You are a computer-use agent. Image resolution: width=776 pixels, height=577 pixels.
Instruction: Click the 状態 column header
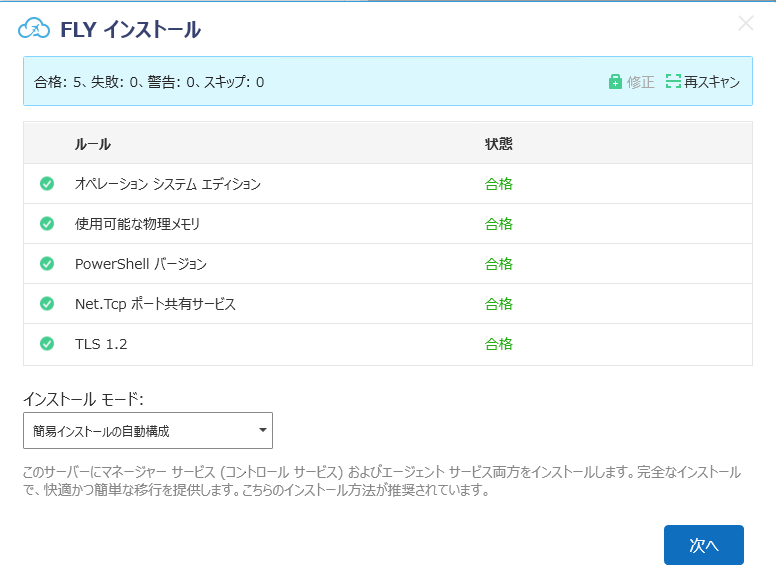pyautogui.click(x=498, y=144)
